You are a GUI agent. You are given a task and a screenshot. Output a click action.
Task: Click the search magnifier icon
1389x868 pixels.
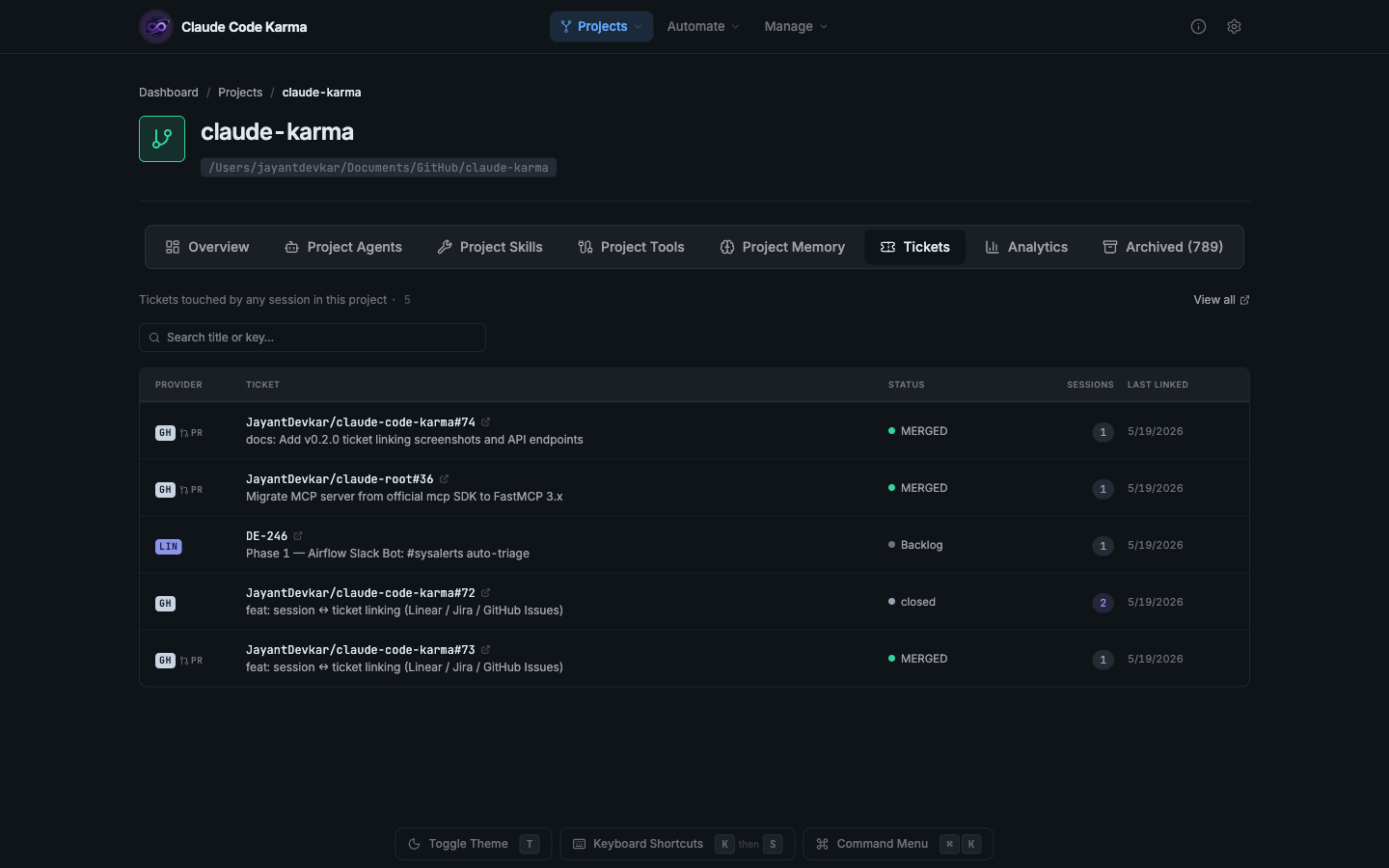coord(154,338)
